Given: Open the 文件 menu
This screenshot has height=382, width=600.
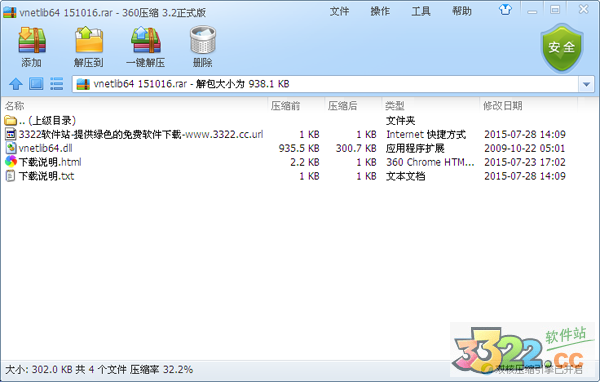Looking at the screenshot, I should click(x=339, y=11).
